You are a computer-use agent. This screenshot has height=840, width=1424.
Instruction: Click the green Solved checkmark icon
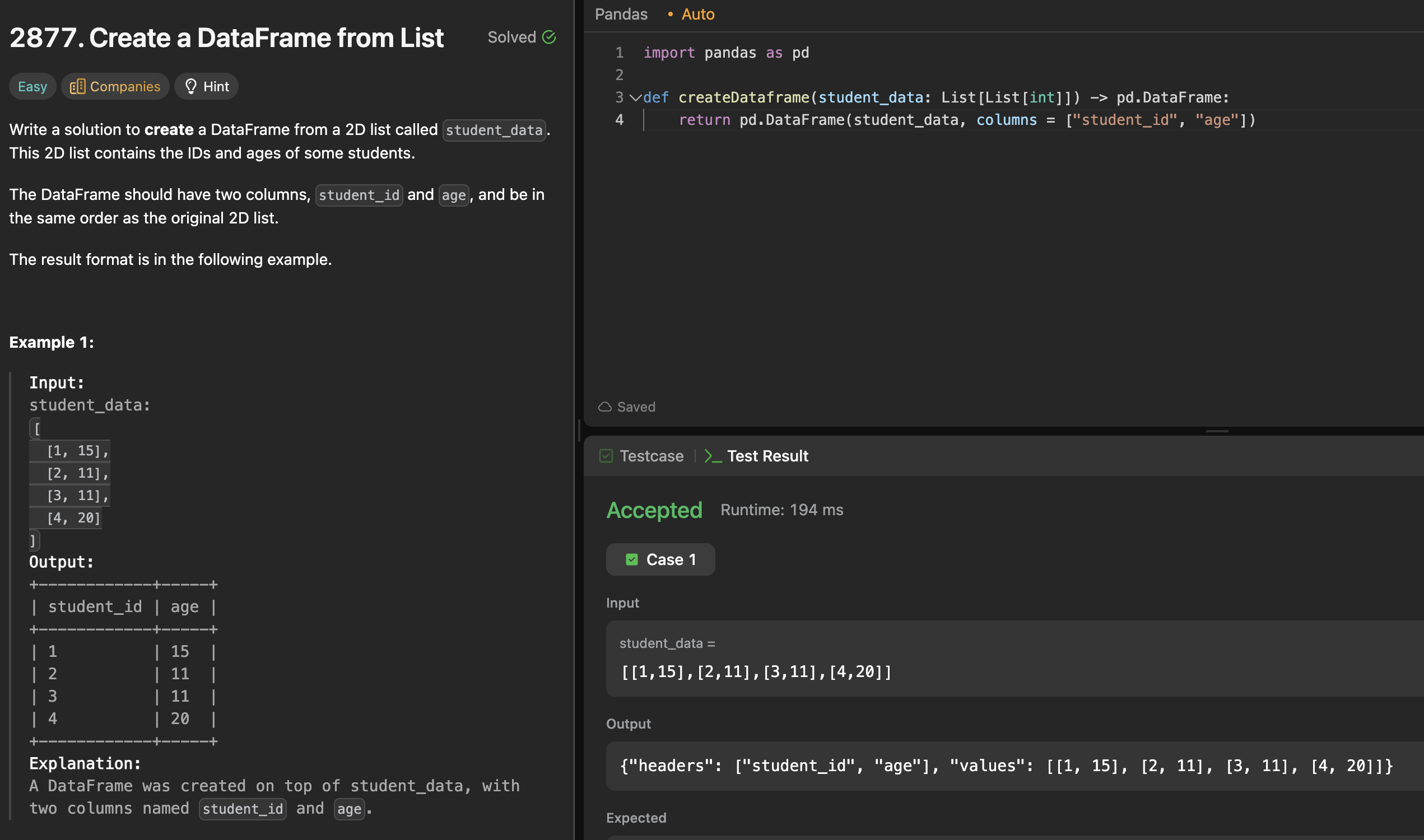(x=548, y=38)
